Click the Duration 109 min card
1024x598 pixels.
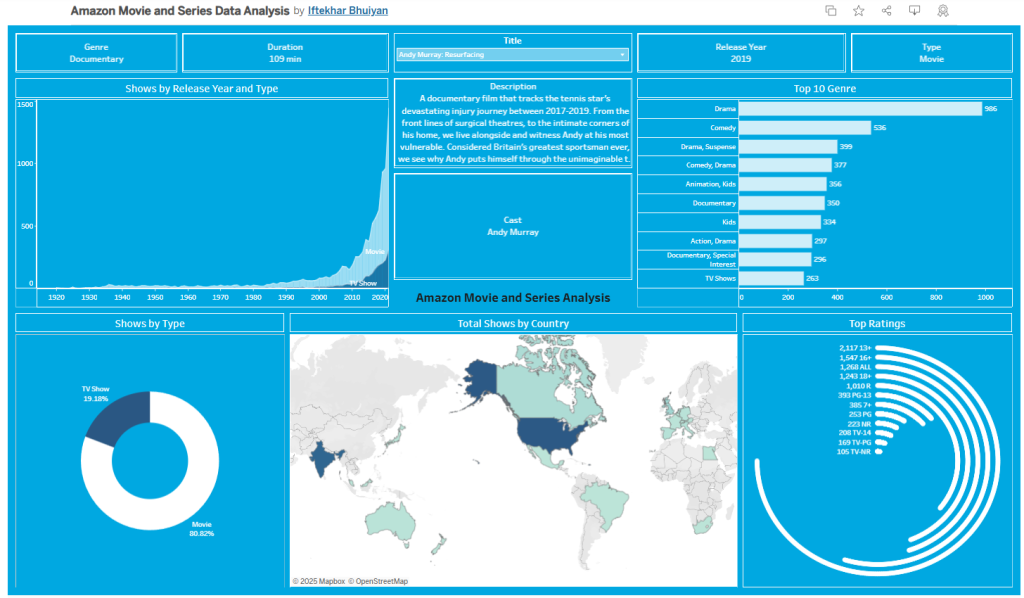coord(285,53)
